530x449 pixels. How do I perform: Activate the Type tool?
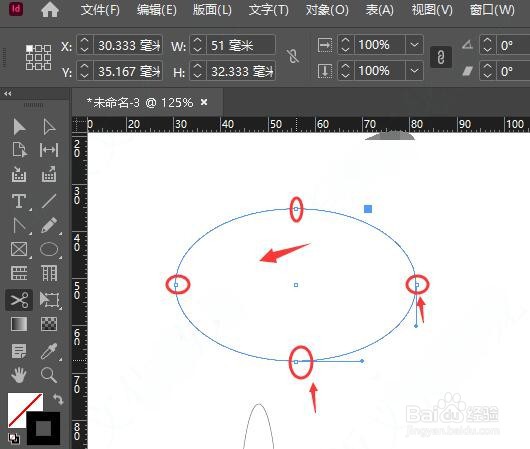[19, 201]
